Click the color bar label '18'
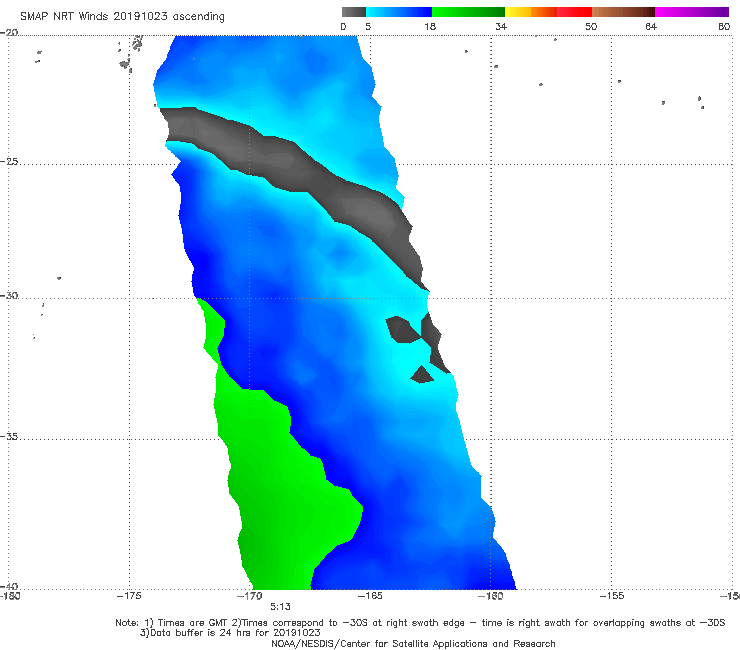This screenshot has width=740, height=650. [x=430, y=26]
